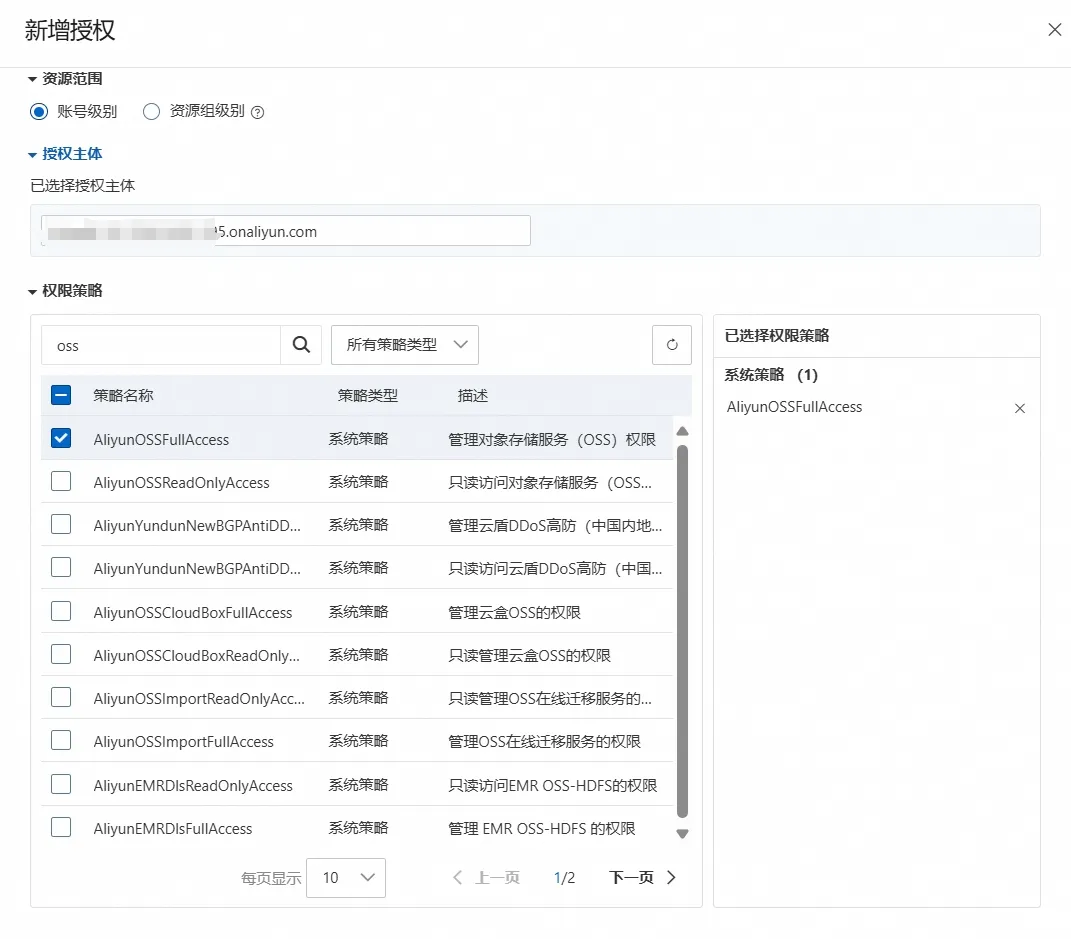
Task: Click the AliyunOSSFullAccess policy name
Action: coord(161,440)
